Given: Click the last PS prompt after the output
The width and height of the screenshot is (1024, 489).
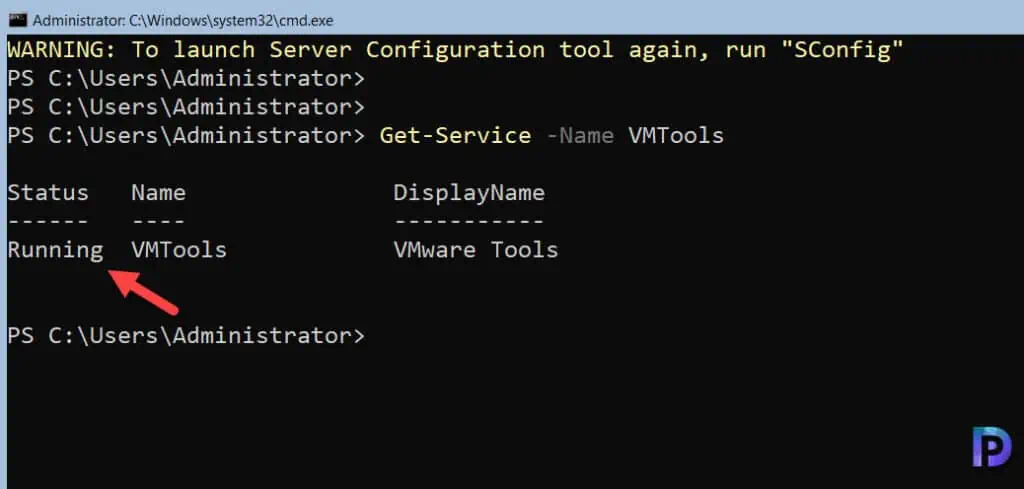Looking at the screenshot, I should pyautogui.click(x=187, y=336).
